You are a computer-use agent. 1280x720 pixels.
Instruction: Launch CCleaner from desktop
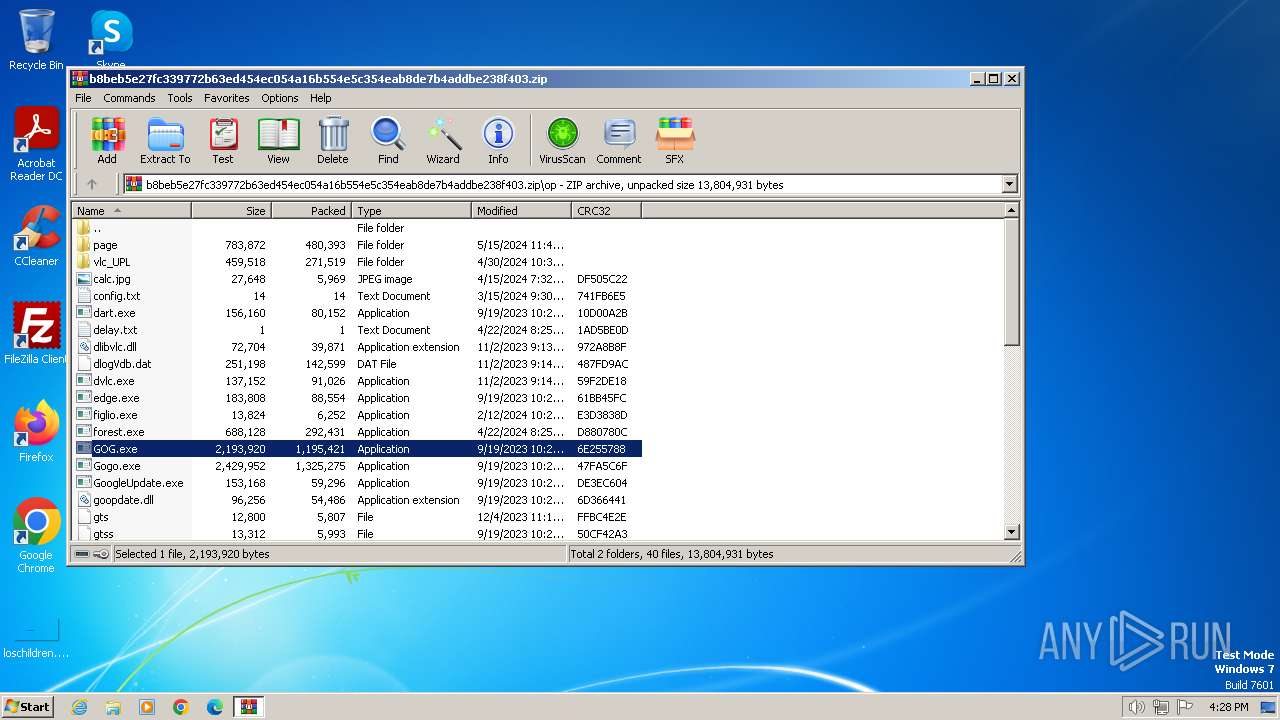(36, 236)
